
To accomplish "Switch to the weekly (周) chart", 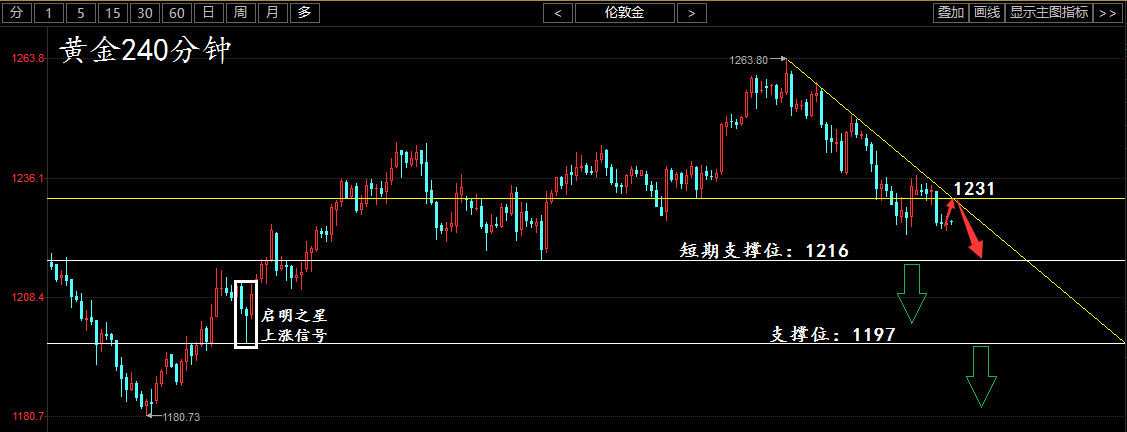I will [x=240, y=13].
